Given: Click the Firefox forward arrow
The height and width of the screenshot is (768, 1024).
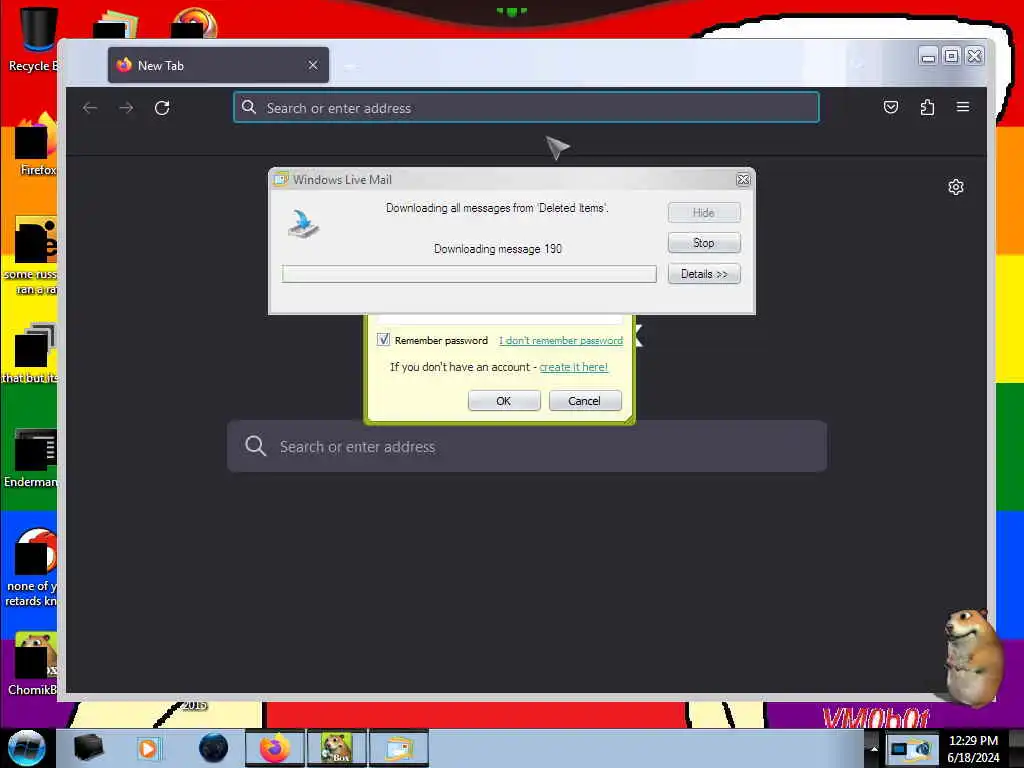Looking at the screenshot, I should click(x=126, y=108).
